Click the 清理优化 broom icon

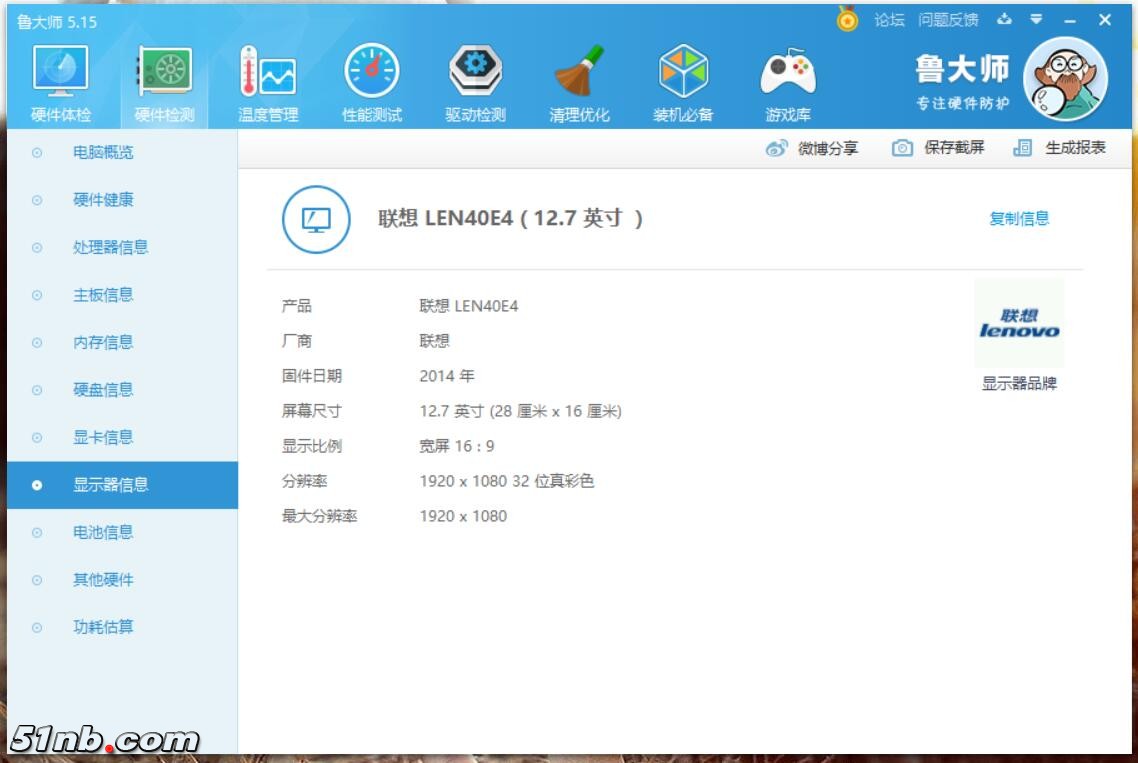click(x=579, y=74)
